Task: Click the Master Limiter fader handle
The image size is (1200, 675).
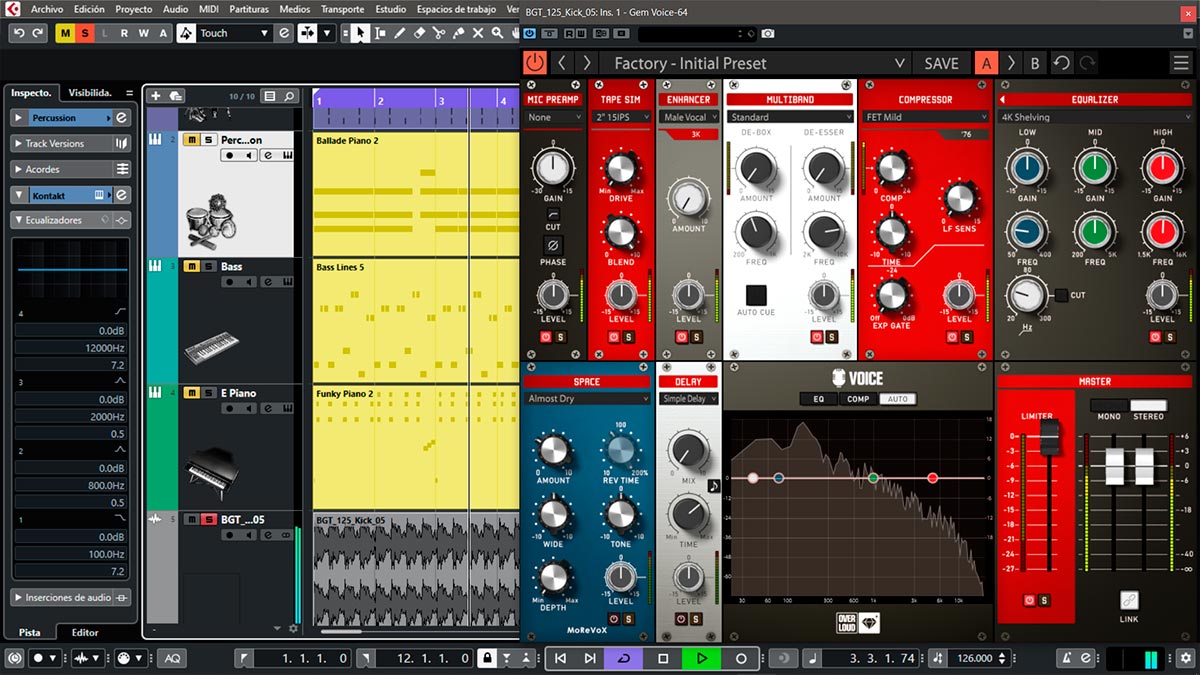Action: click(x=1049, y=439)
